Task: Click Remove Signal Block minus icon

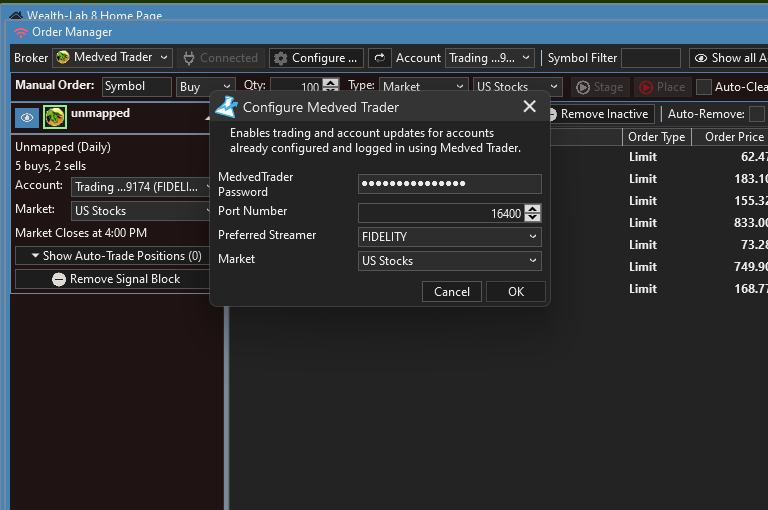Action: 59,279
